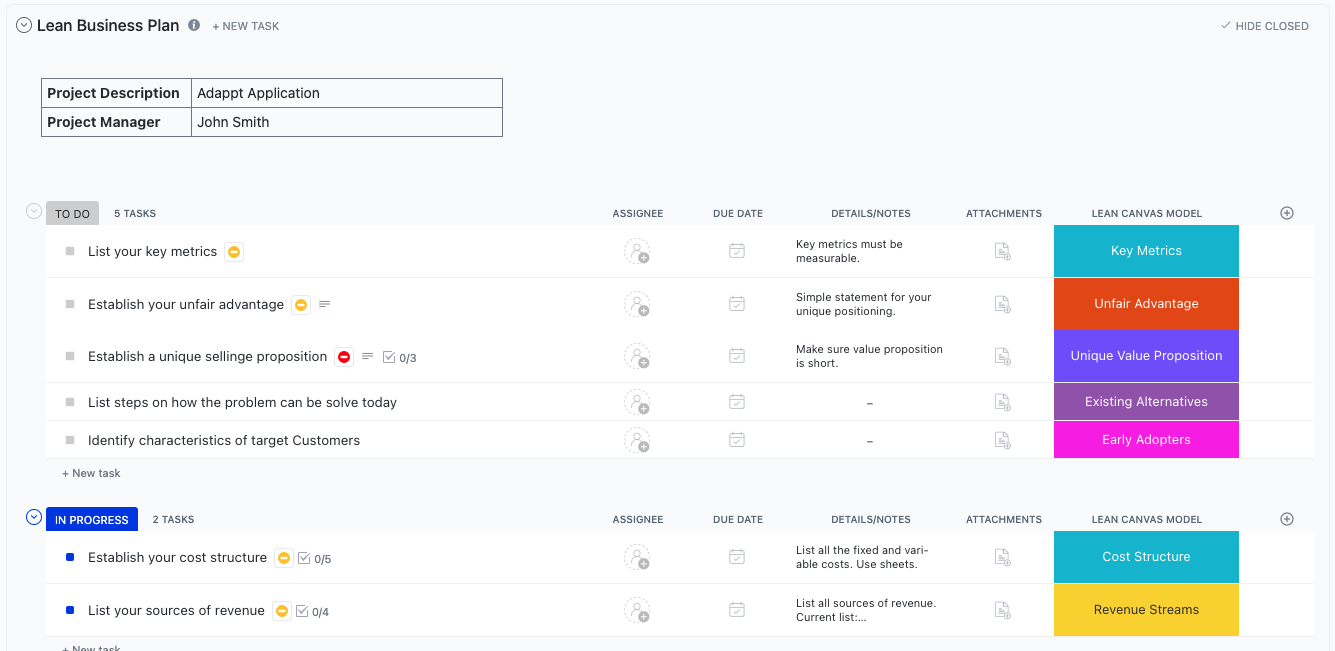Set due date for List your sources of revenue
Viewport: 1335px width, 651px height.
pos(737,610)
